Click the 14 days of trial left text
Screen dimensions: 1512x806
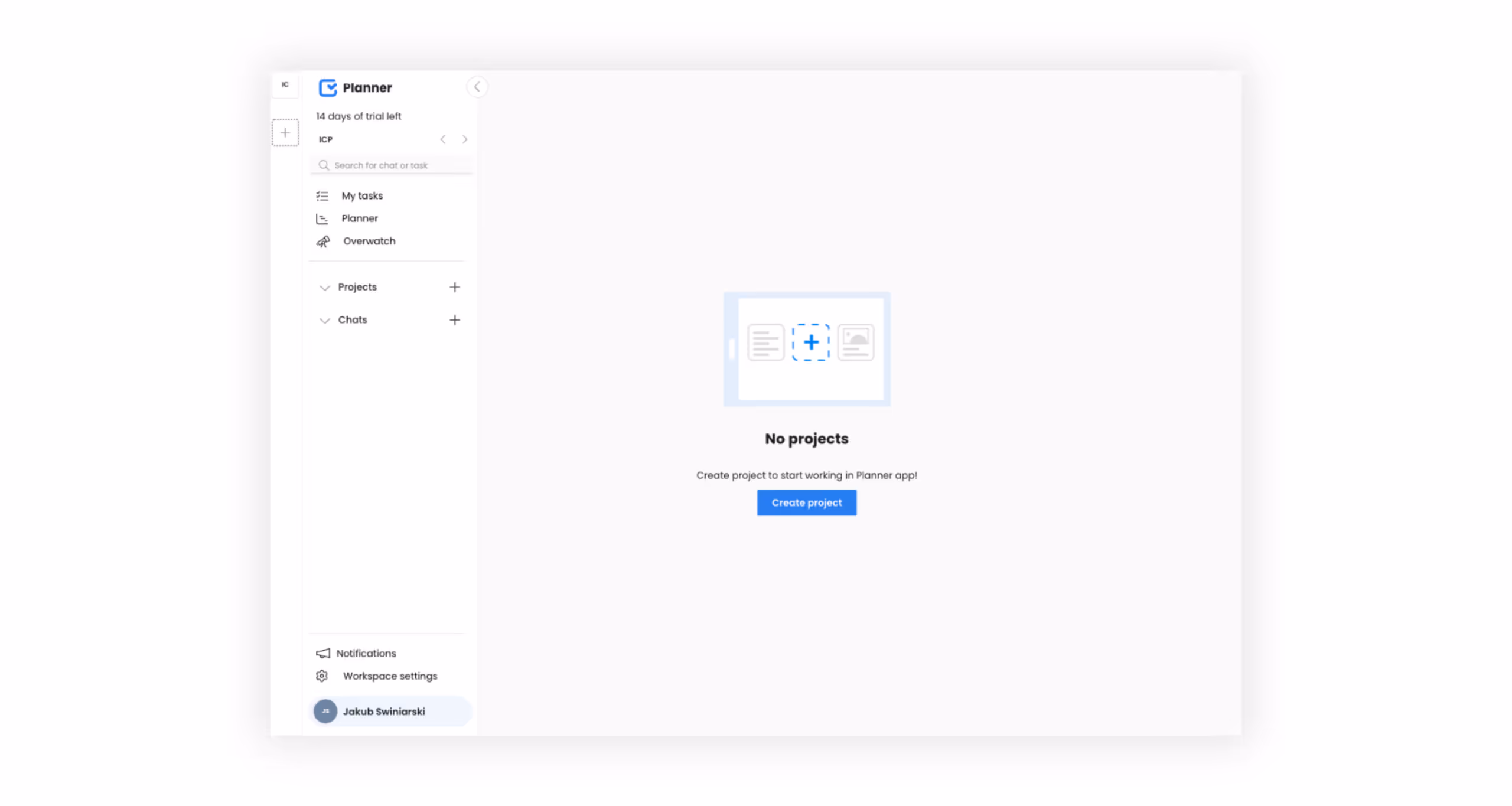point(358,116)
